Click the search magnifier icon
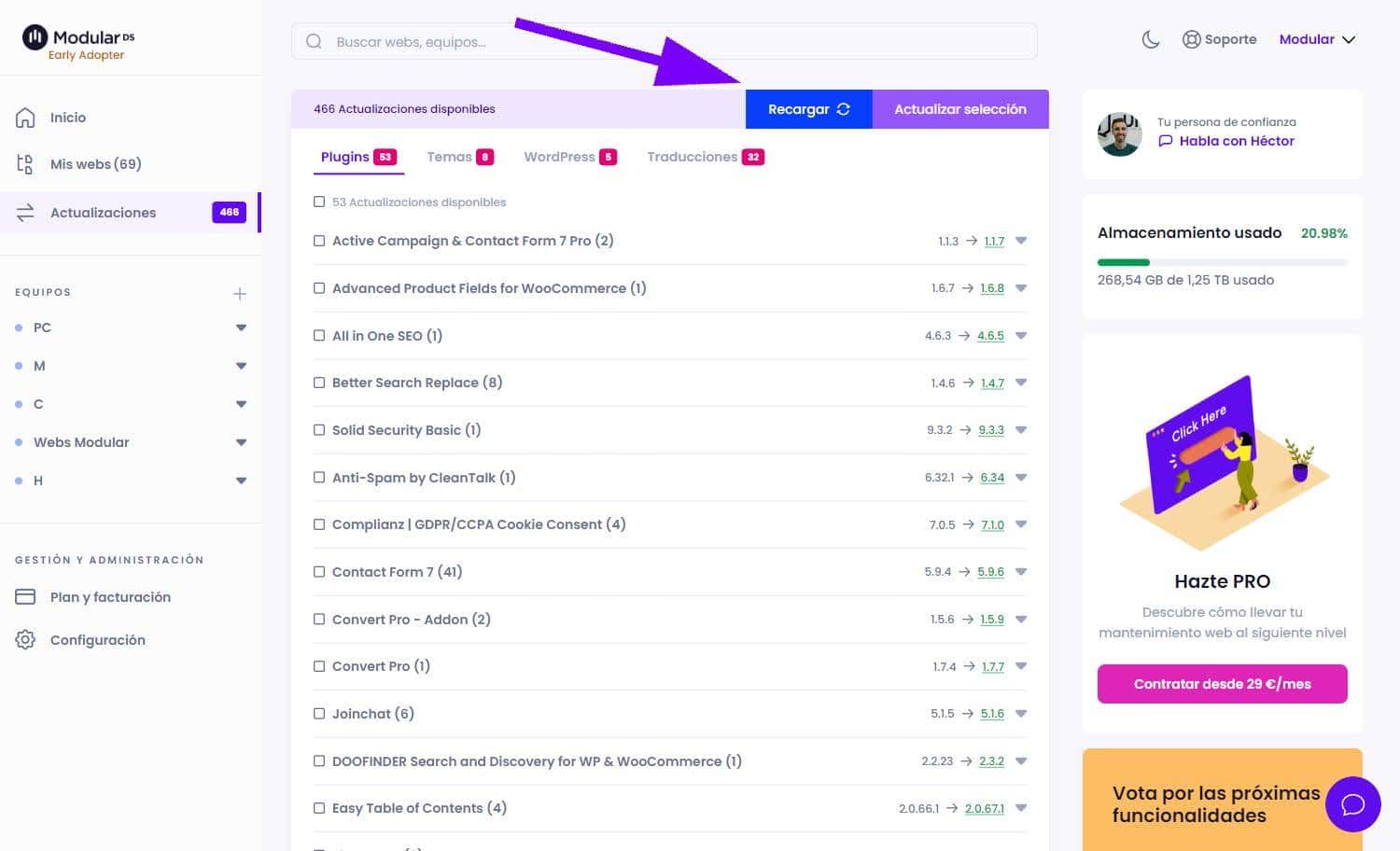Image resolution: width=1400 pixels, height=851 pixels. click(314, 41)
